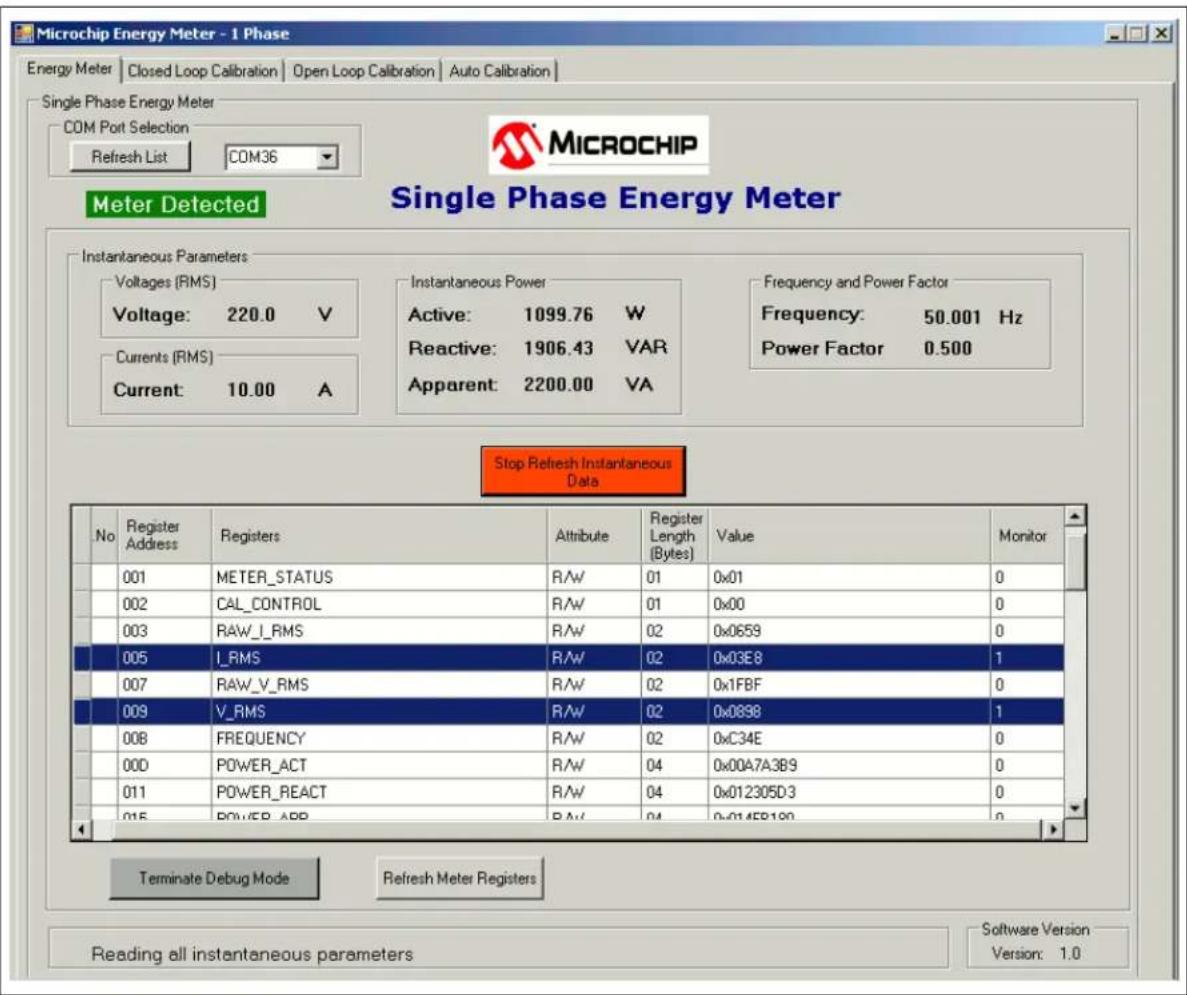Click Stop Refresh Instantaneous Data button

point(583,471)
